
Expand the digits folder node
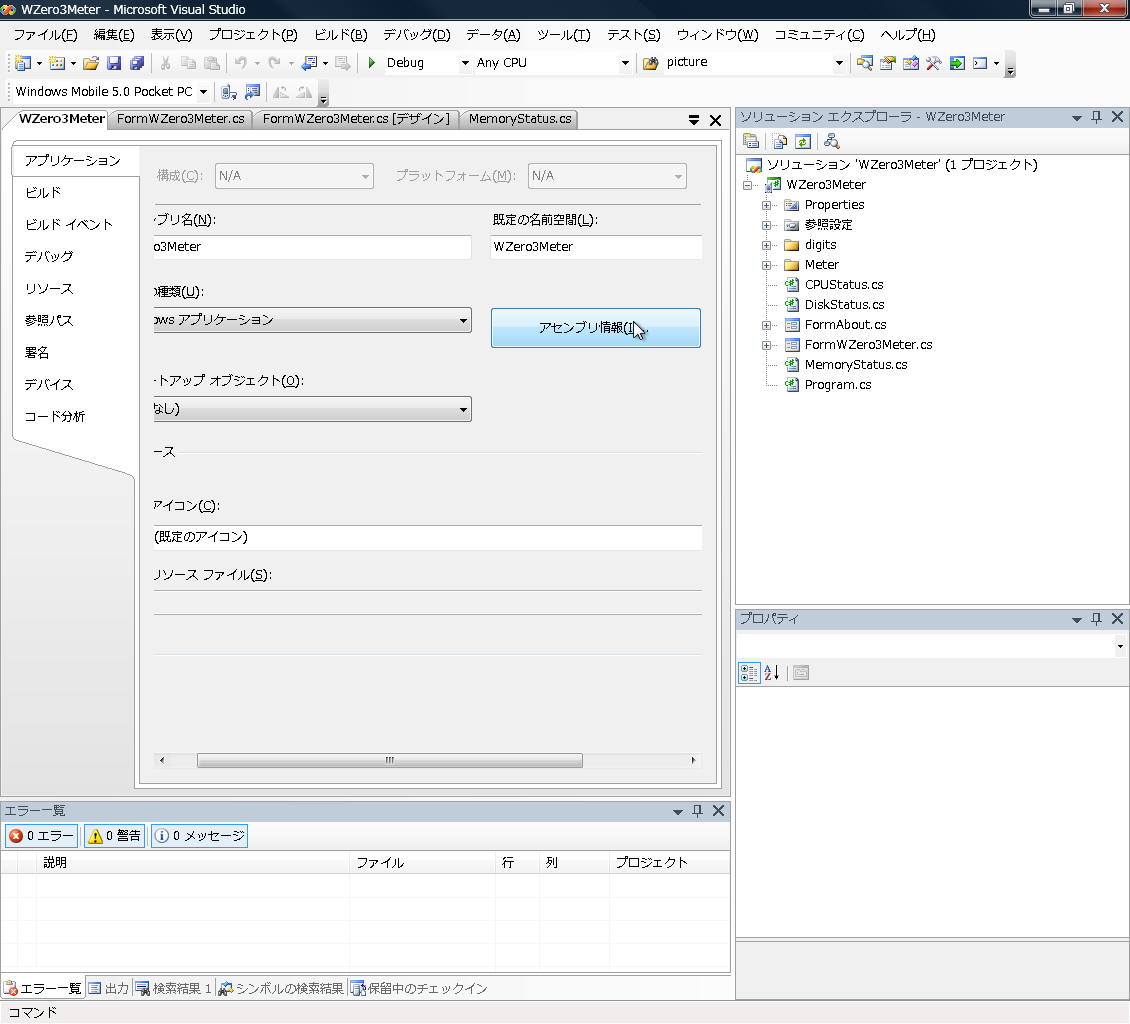(766, 246)
